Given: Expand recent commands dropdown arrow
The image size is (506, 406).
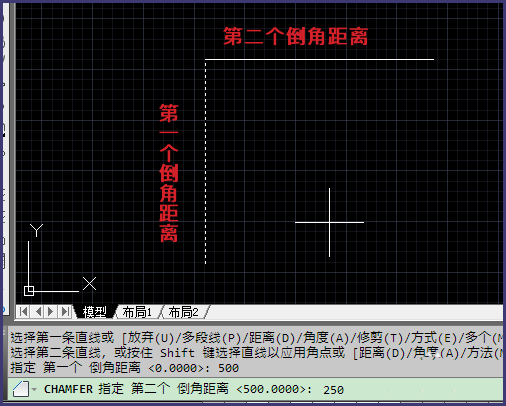Looking at the screenshot, I should pos(34,389).
